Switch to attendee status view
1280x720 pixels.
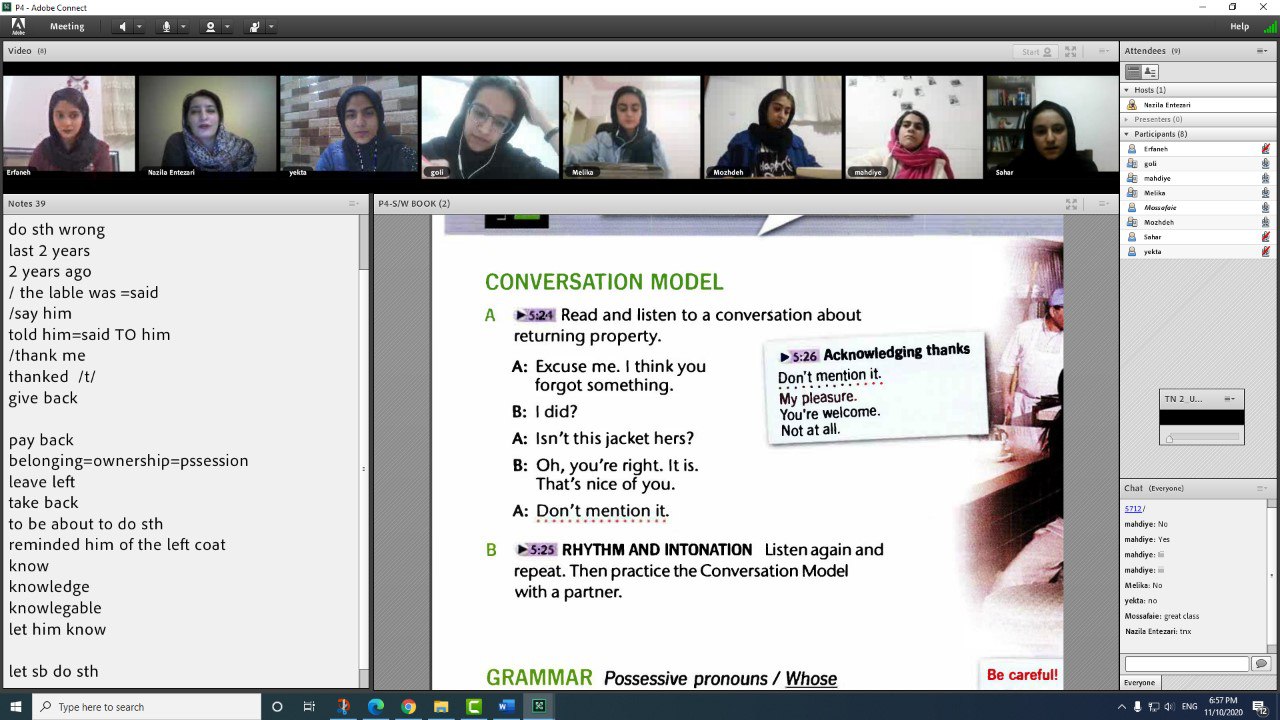coord(1150,72)
